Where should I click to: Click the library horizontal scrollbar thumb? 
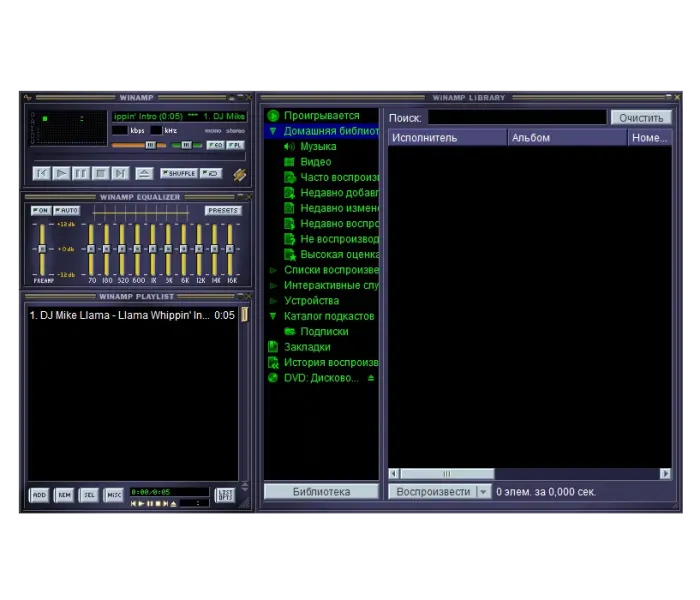[447, 474]
